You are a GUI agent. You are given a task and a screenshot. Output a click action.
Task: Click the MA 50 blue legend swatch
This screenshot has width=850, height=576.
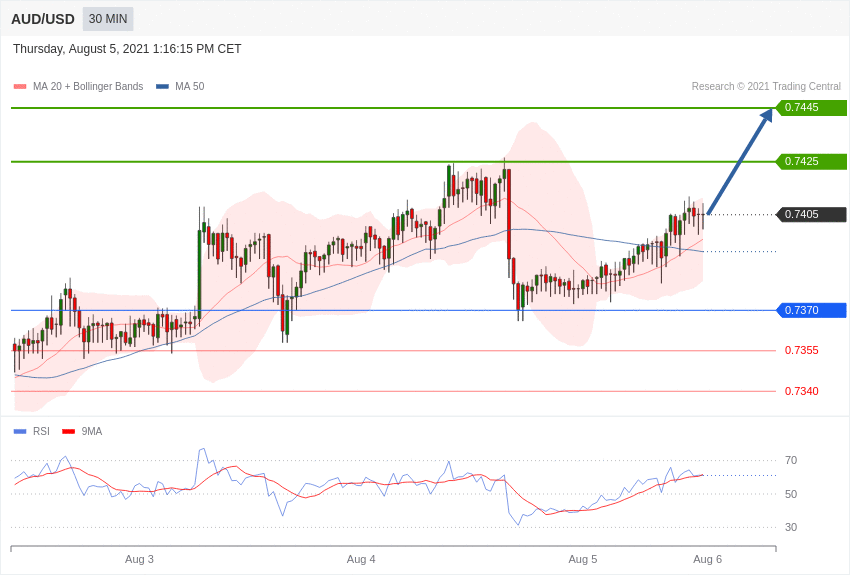(x=162, y=87)
